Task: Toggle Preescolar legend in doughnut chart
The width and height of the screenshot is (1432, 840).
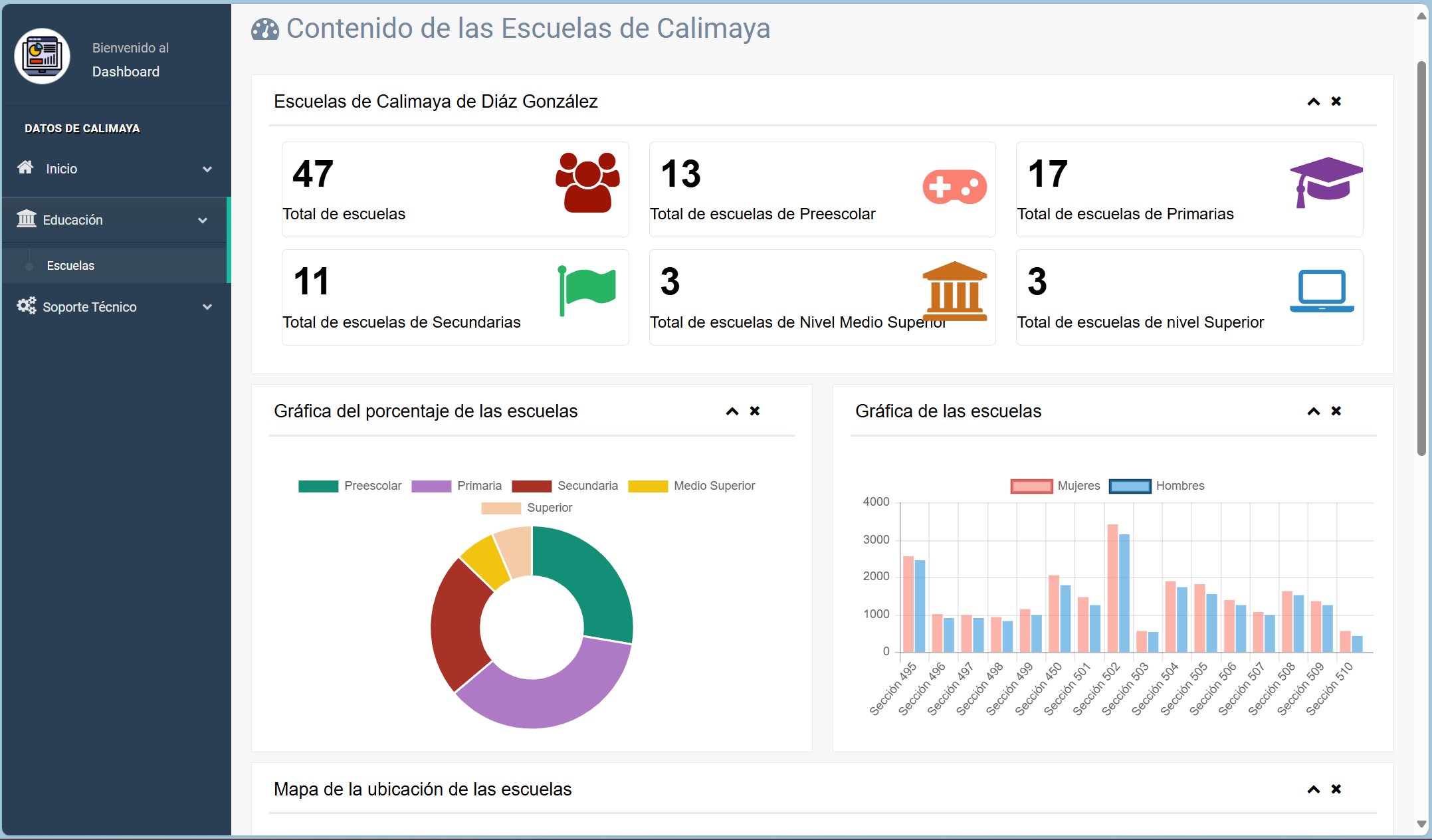Action: click(350, 486)
